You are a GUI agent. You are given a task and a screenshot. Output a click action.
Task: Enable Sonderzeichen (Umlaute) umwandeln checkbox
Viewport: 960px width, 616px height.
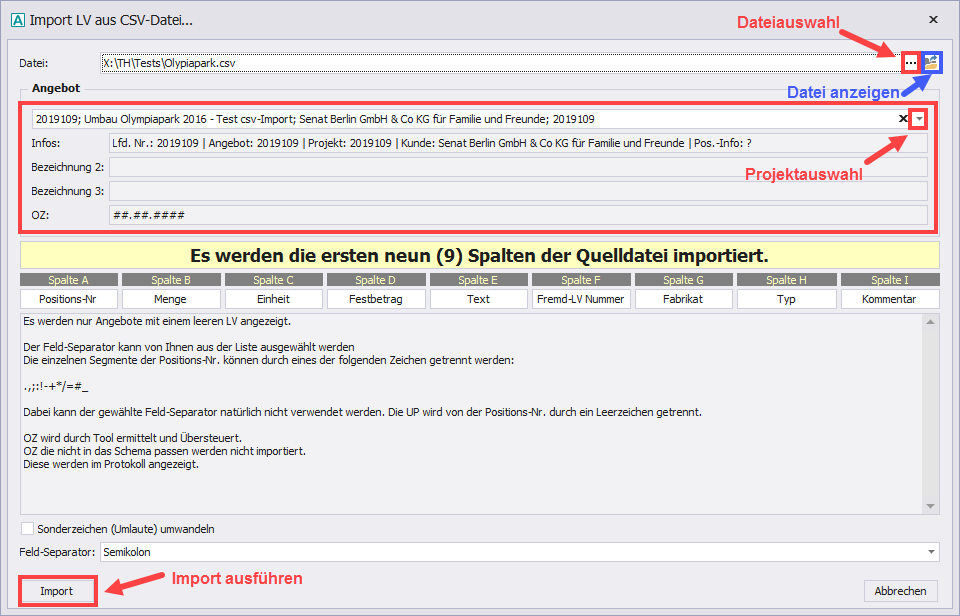[x=27, y=529]
